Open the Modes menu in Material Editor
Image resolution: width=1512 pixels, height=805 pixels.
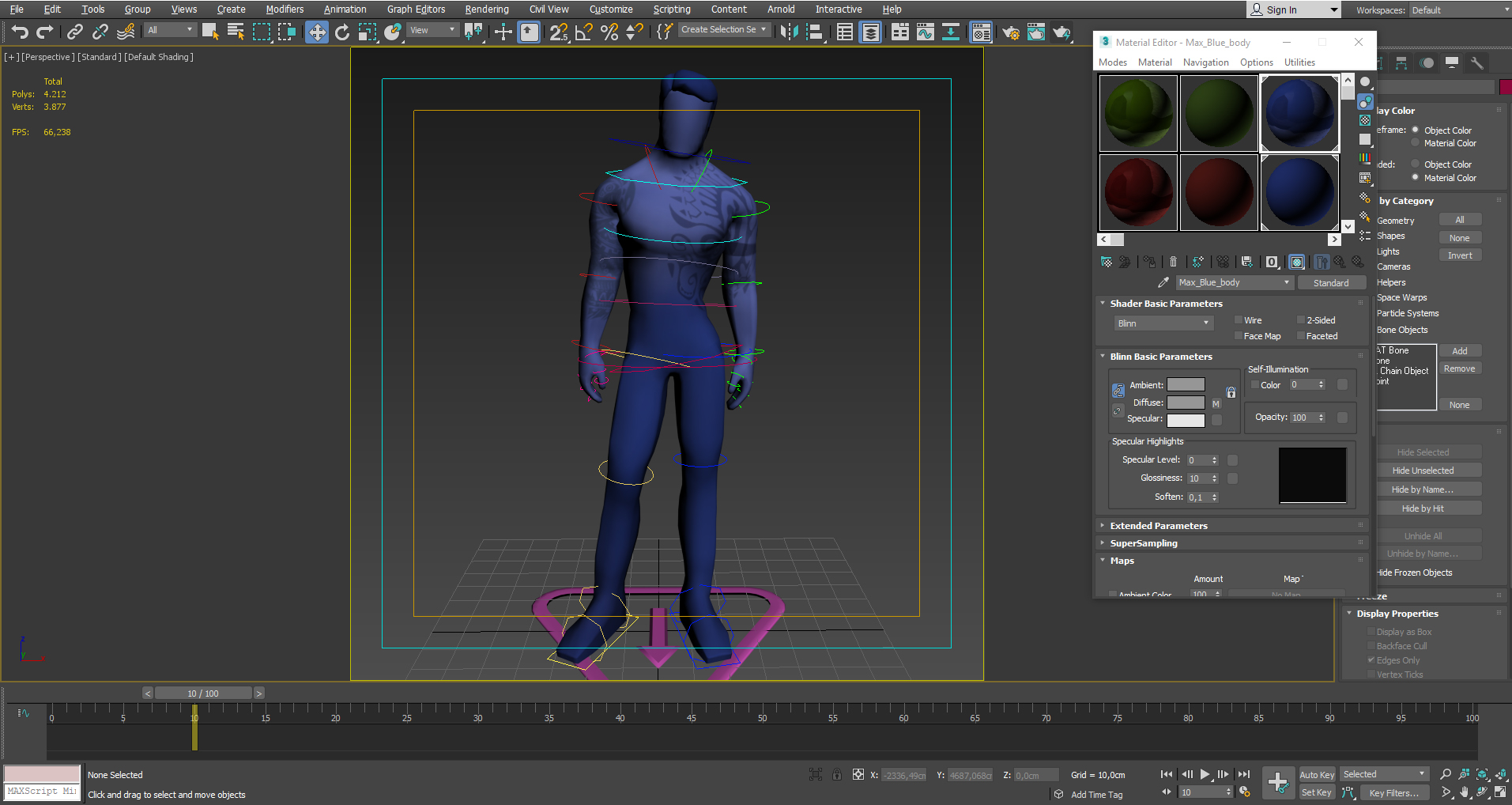(x=1113, y=62)
